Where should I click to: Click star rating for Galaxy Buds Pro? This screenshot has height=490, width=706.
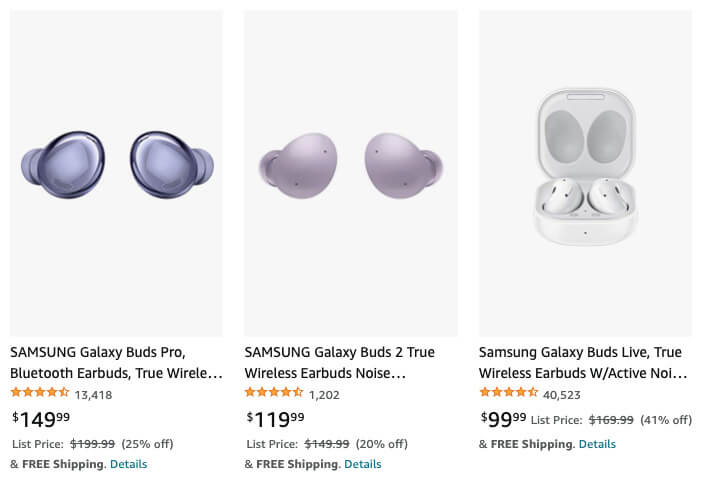(x=40, y=393)
